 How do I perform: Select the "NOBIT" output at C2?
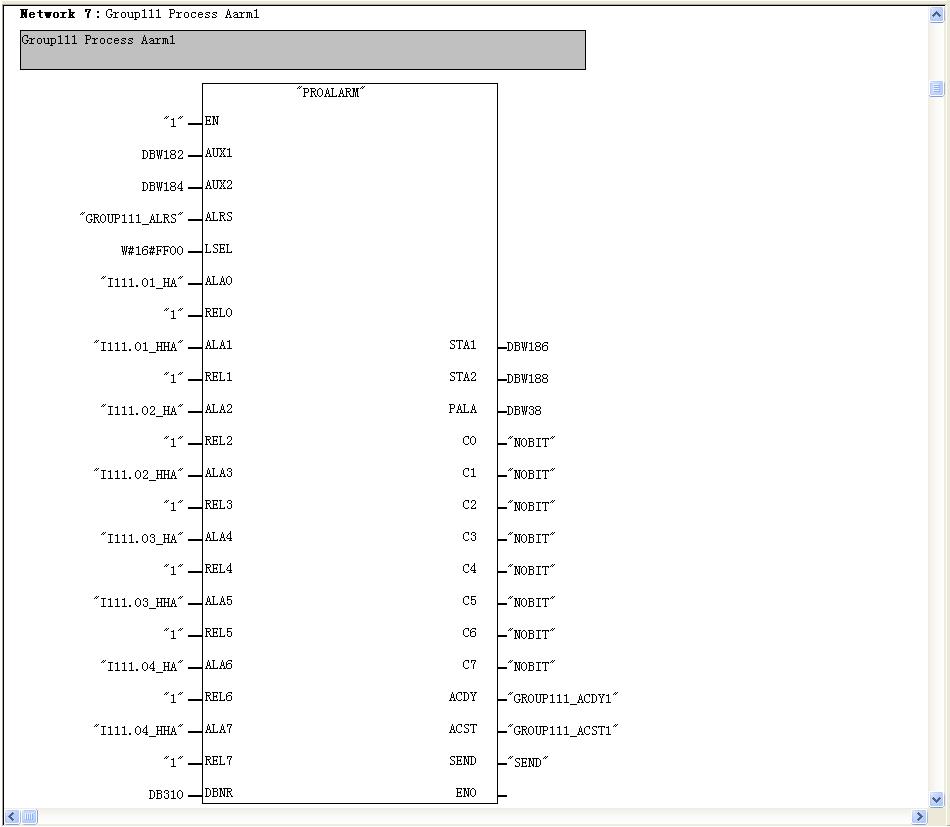(x=531, y=506)
